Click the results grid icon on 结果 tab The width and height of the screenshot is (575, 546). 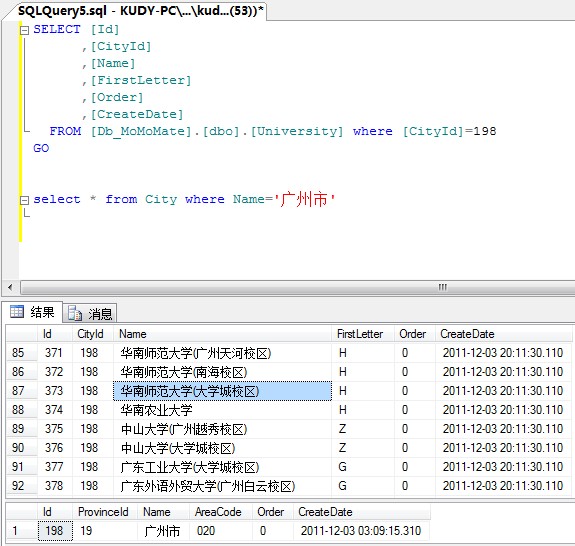(x=17, y=312)
